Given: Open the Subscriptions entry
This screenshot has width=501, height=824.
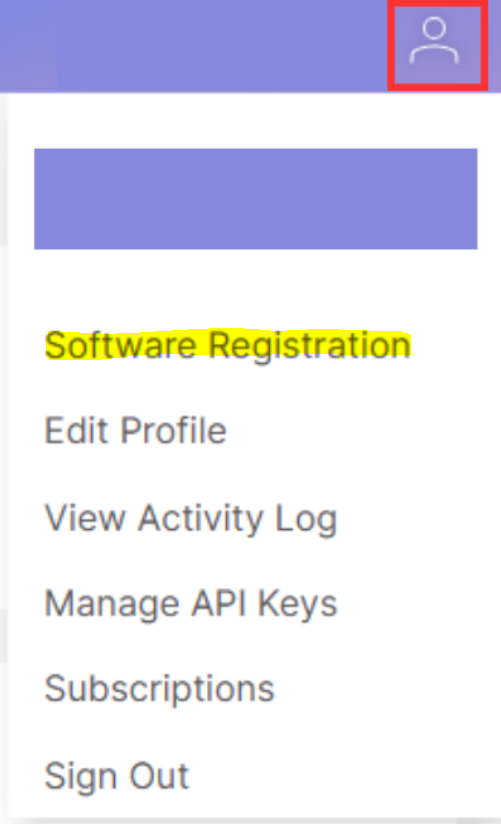Looking at the screenshot, I should tap(160, 689).
